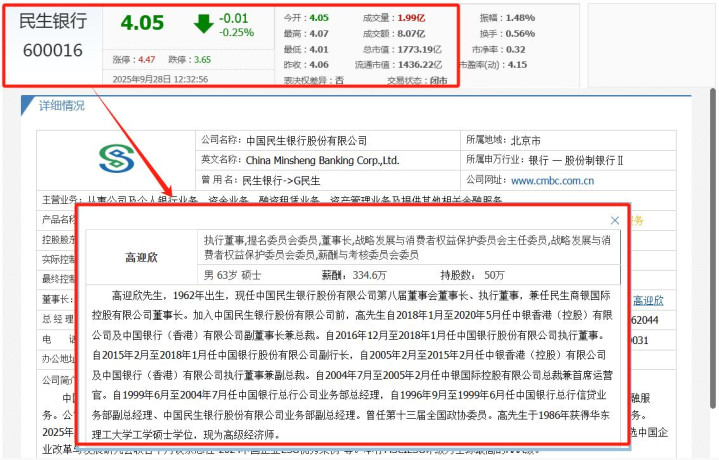Click the -0.25% change percentage
Viewport: 719px width, 460px height.
pos(237,33)
